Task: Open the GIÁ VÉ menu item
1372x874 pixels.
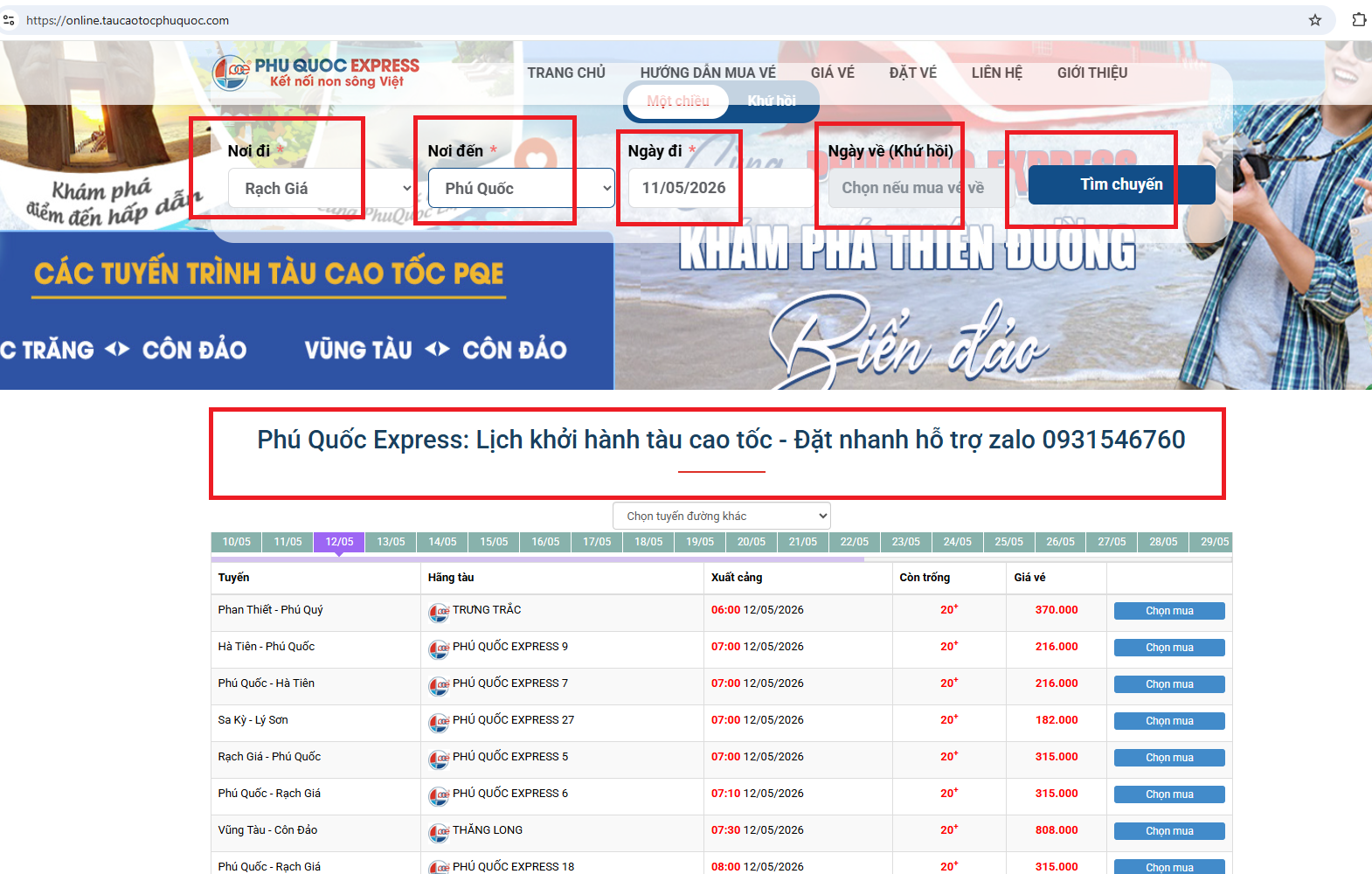Action: (x=833, y=73)
